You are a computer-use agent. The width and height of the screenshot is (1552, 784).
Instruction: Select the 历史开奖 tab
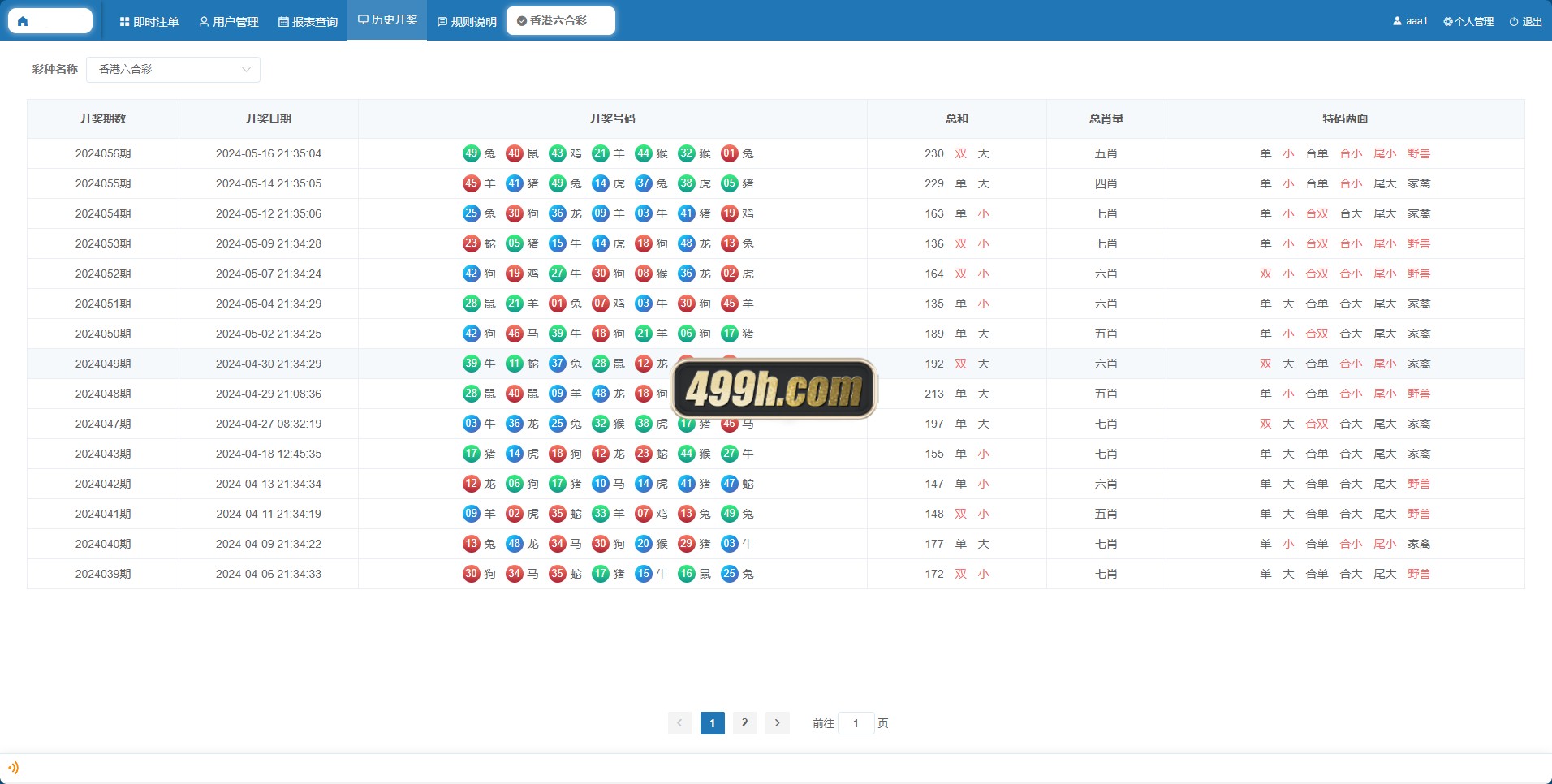[x=387, y=19]
